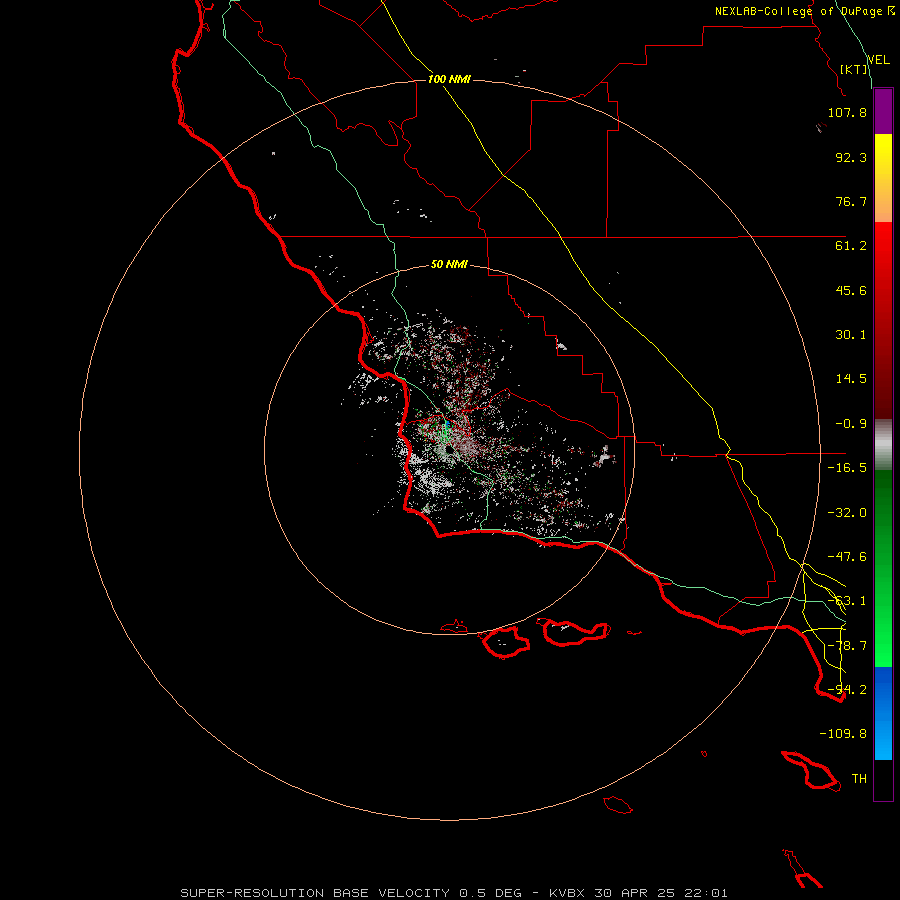
Task: Click the yellow-orange segment of the color bar
Action: click(883, 178)
